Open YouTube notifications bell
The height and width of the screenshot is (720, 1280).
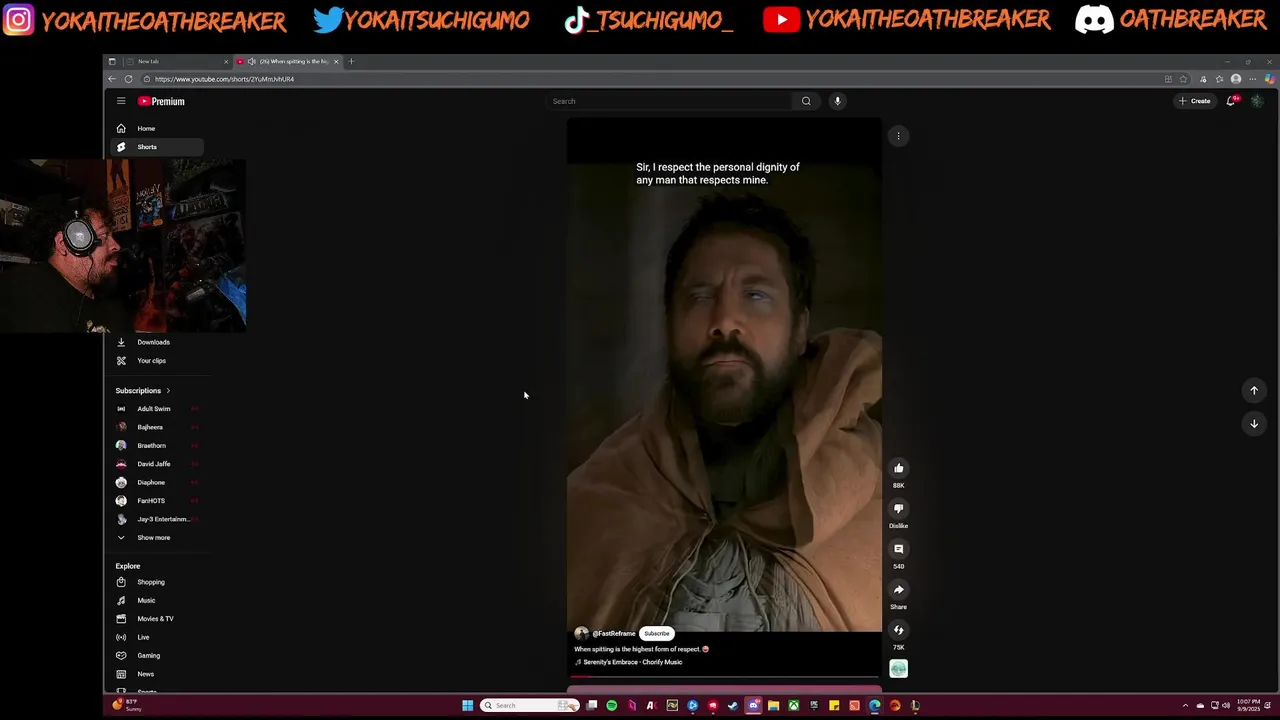[1231, 101]
